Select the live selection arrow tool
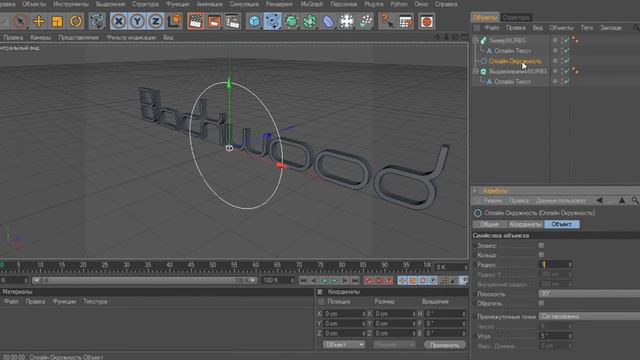Image resolution: width=640 pixels, height=360 pixels. pyautogui.click(x=20, y=21)
